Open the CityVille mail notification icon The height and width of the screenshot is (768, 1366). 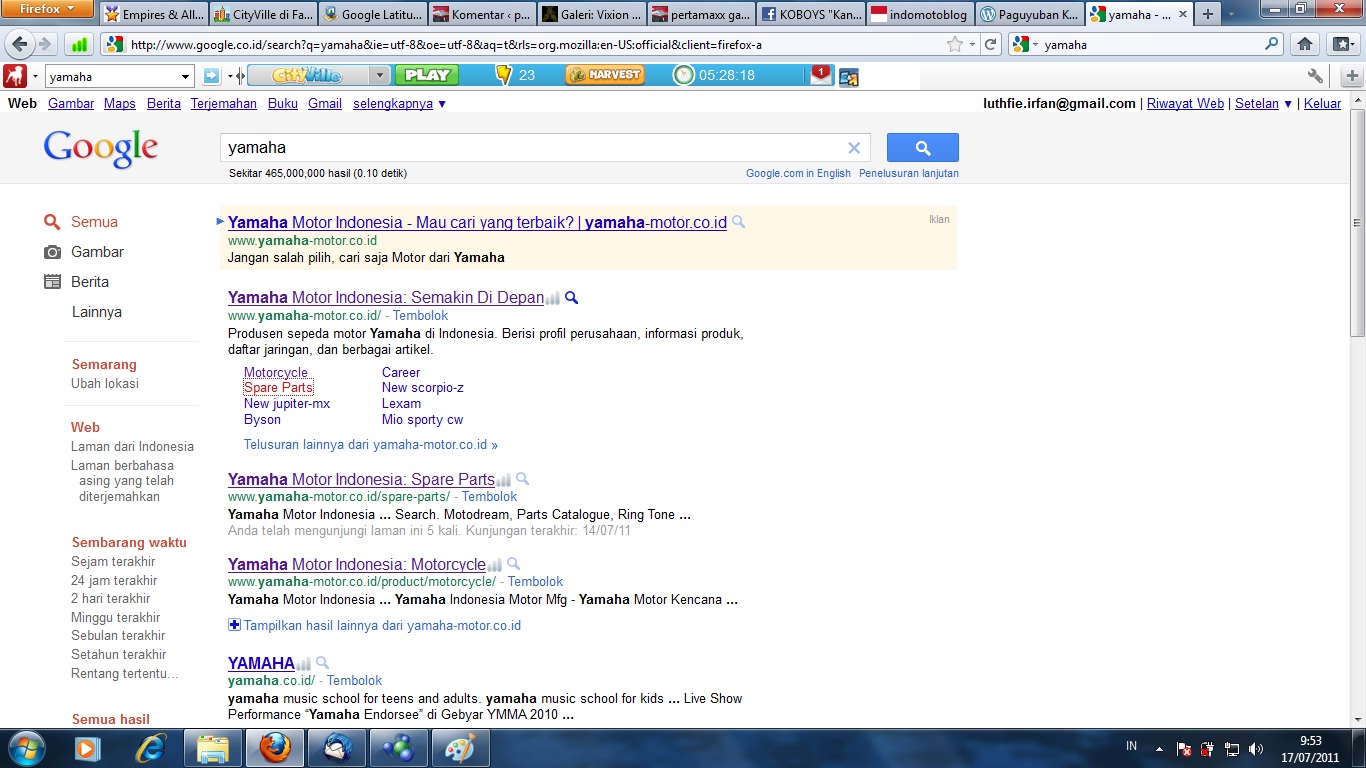point(820,75)
